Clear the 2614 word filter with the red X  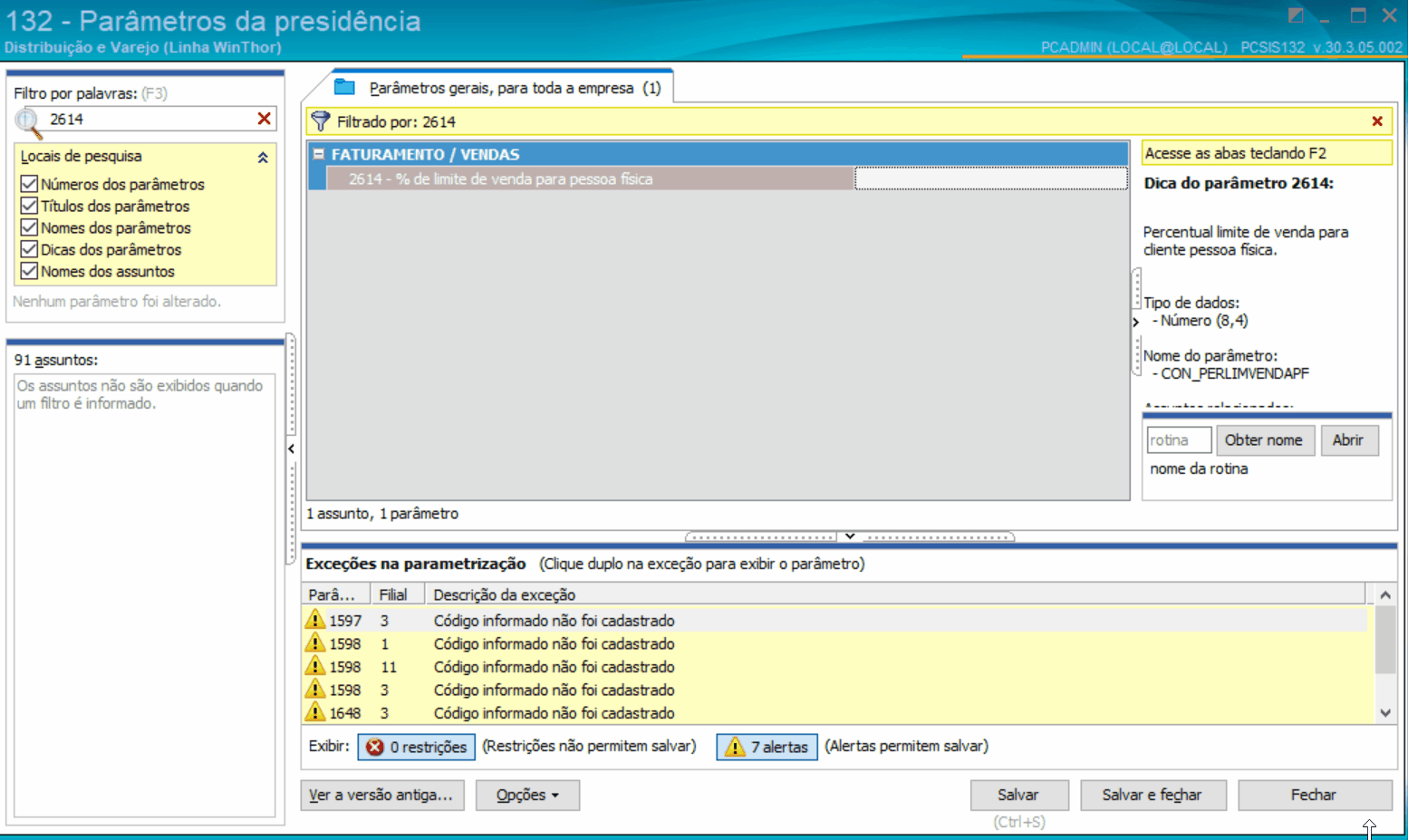pyautogui.click(x=264, y=119)
